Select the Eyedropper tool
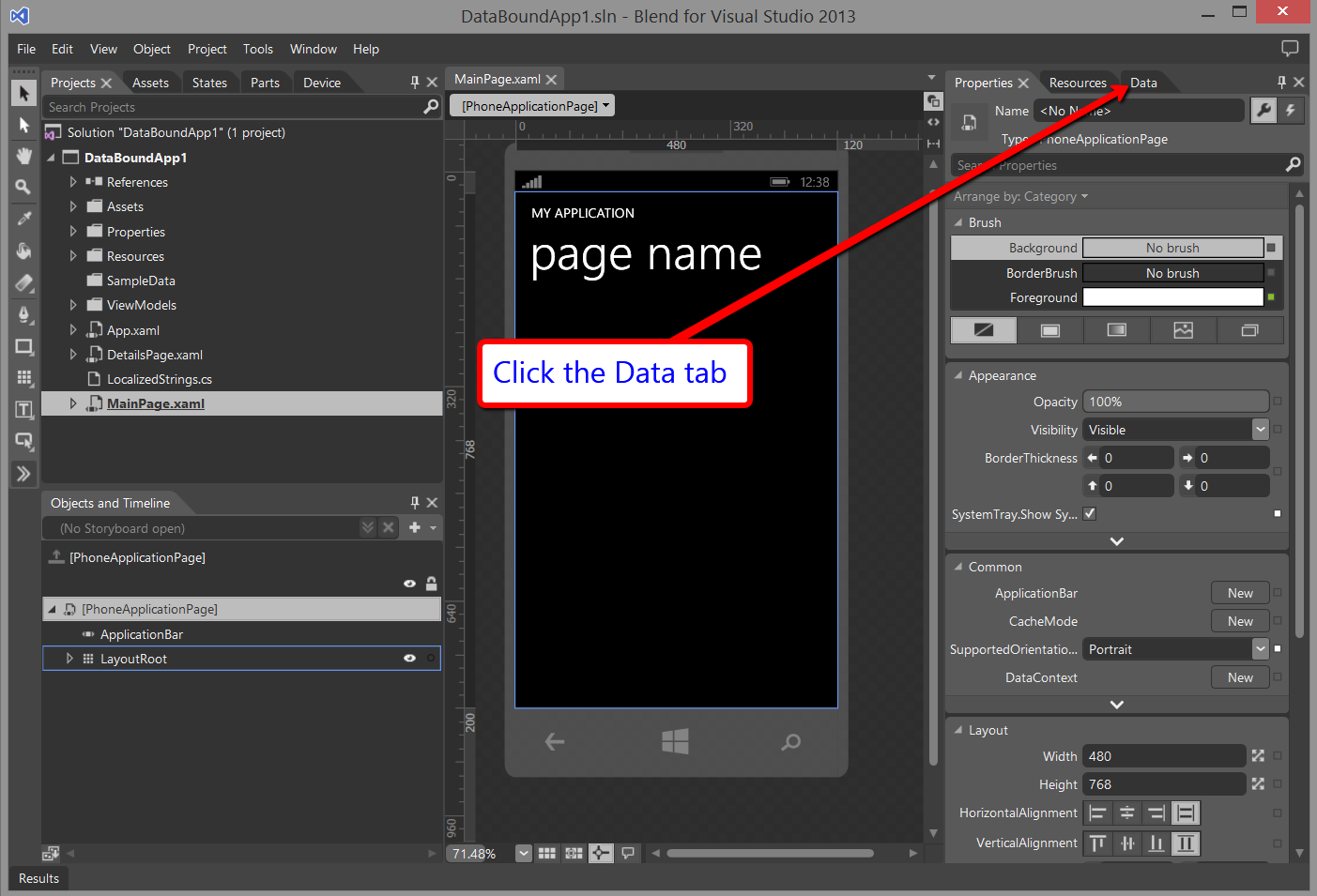This screenshot has height=896, width=1317. point(24,219)
